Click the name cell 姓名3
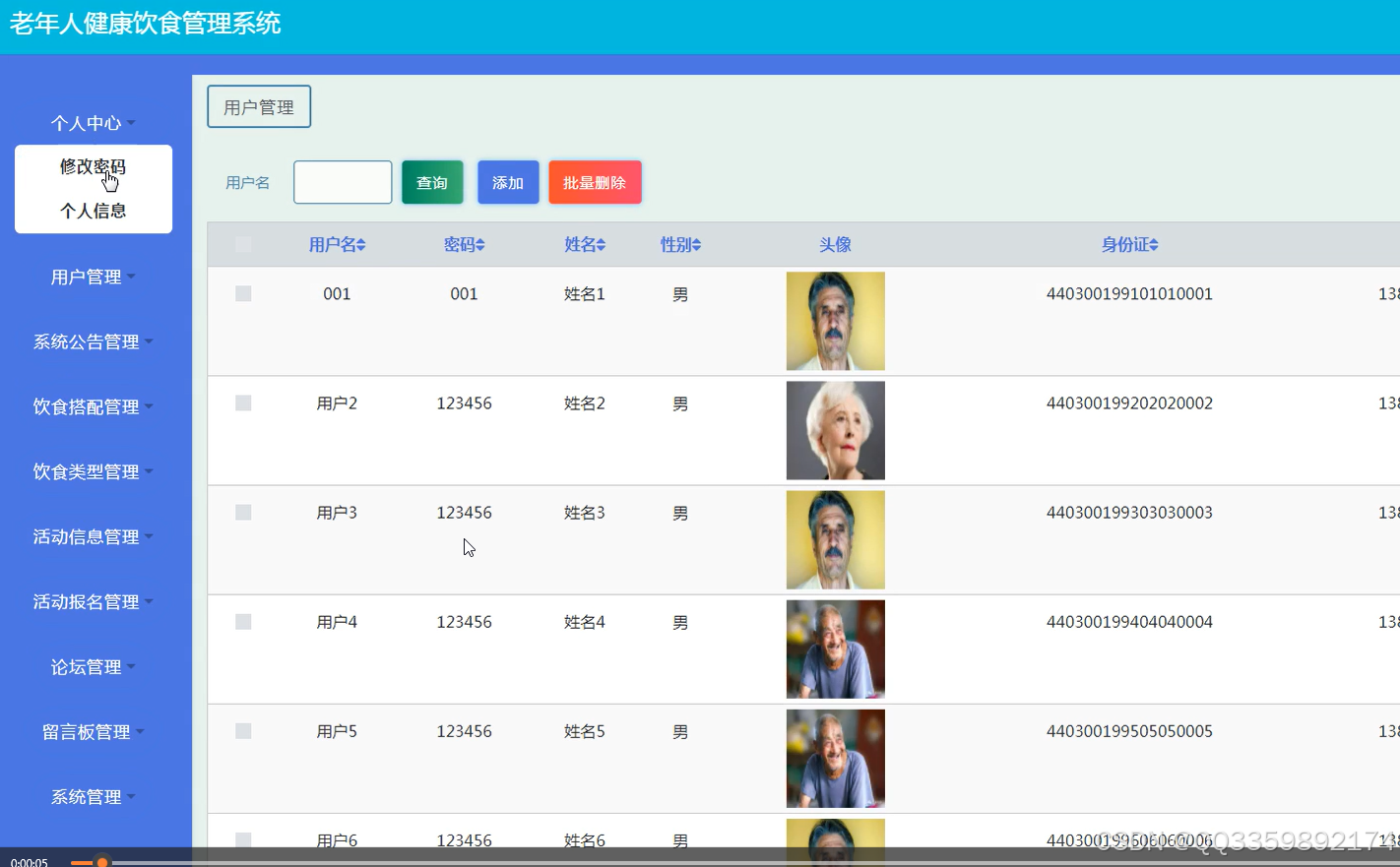Screen dimensions: 1400x867 click(585, 513)
